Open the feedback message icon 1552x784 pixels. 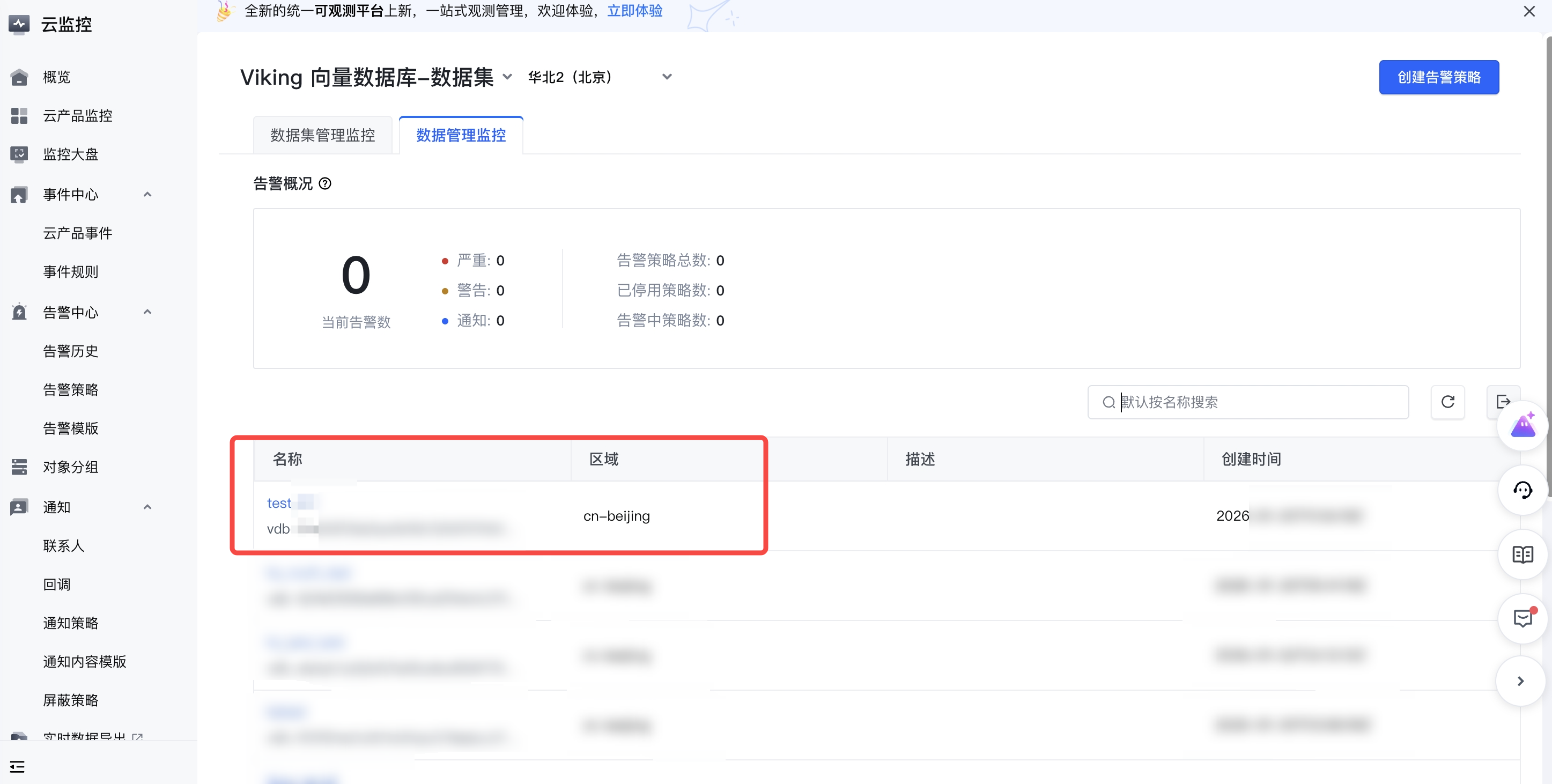pos(1522,618)
